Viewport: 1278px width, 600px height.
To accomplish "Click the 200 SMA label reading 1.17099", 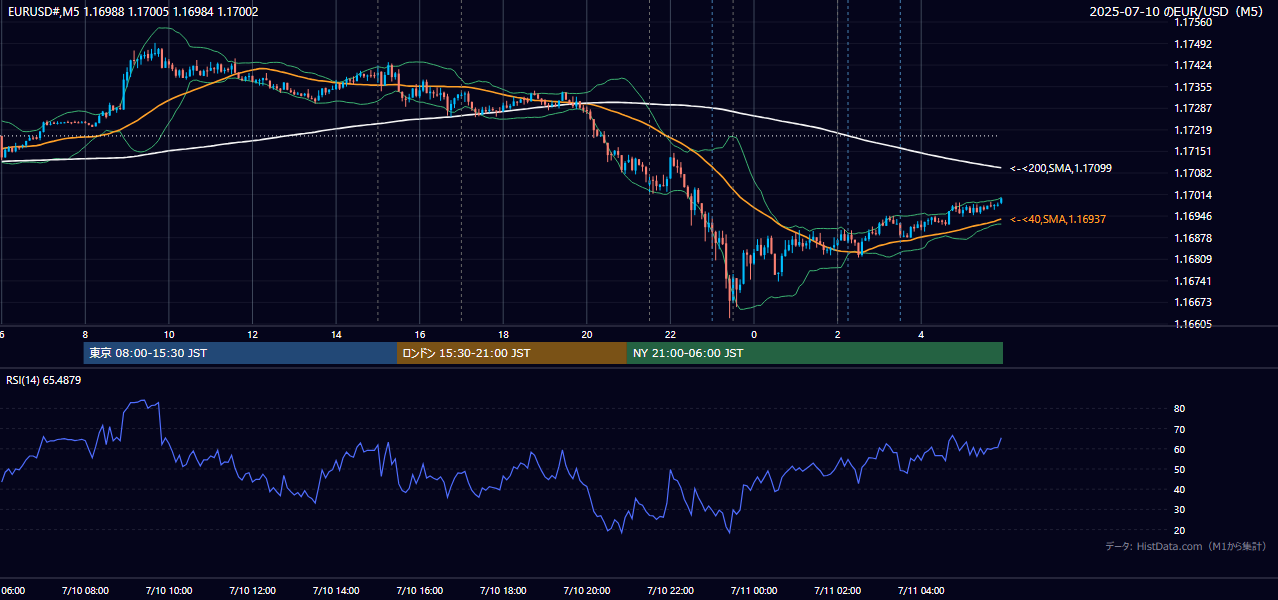I will pyautogui.click(x=1061, y=169).
